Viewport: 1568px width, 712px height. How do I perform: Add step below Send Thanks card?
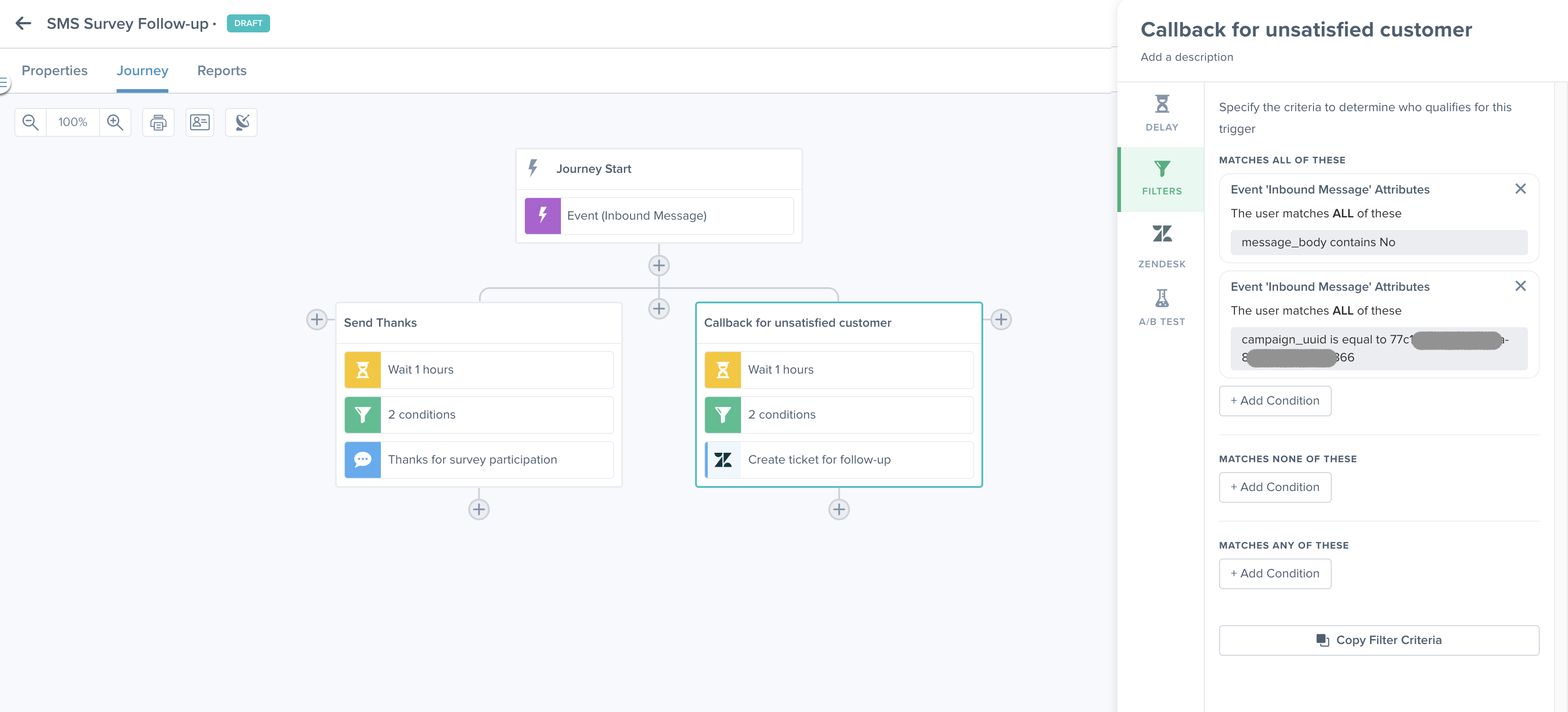pos(479,509)
